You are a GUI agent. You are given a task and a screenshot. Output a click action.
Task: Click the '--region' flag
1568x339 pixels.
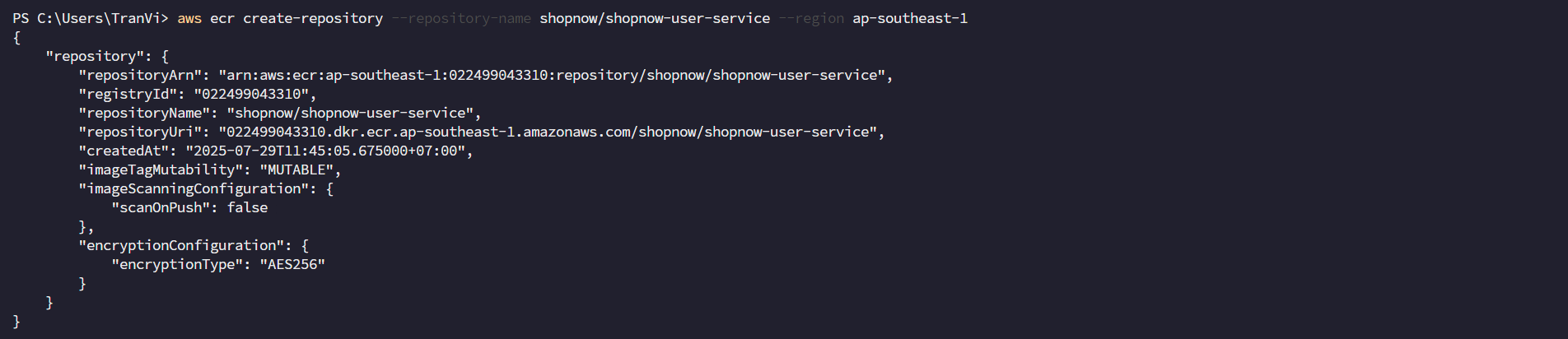(811, 18)
